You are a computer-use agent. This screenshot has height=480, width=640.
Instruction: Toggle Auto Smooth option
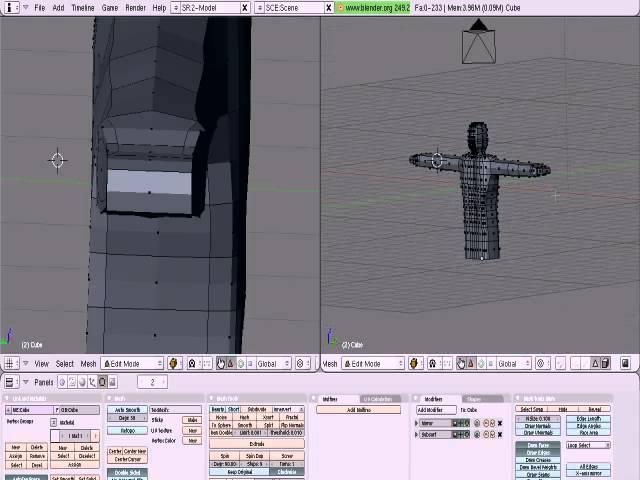point(127,410)
